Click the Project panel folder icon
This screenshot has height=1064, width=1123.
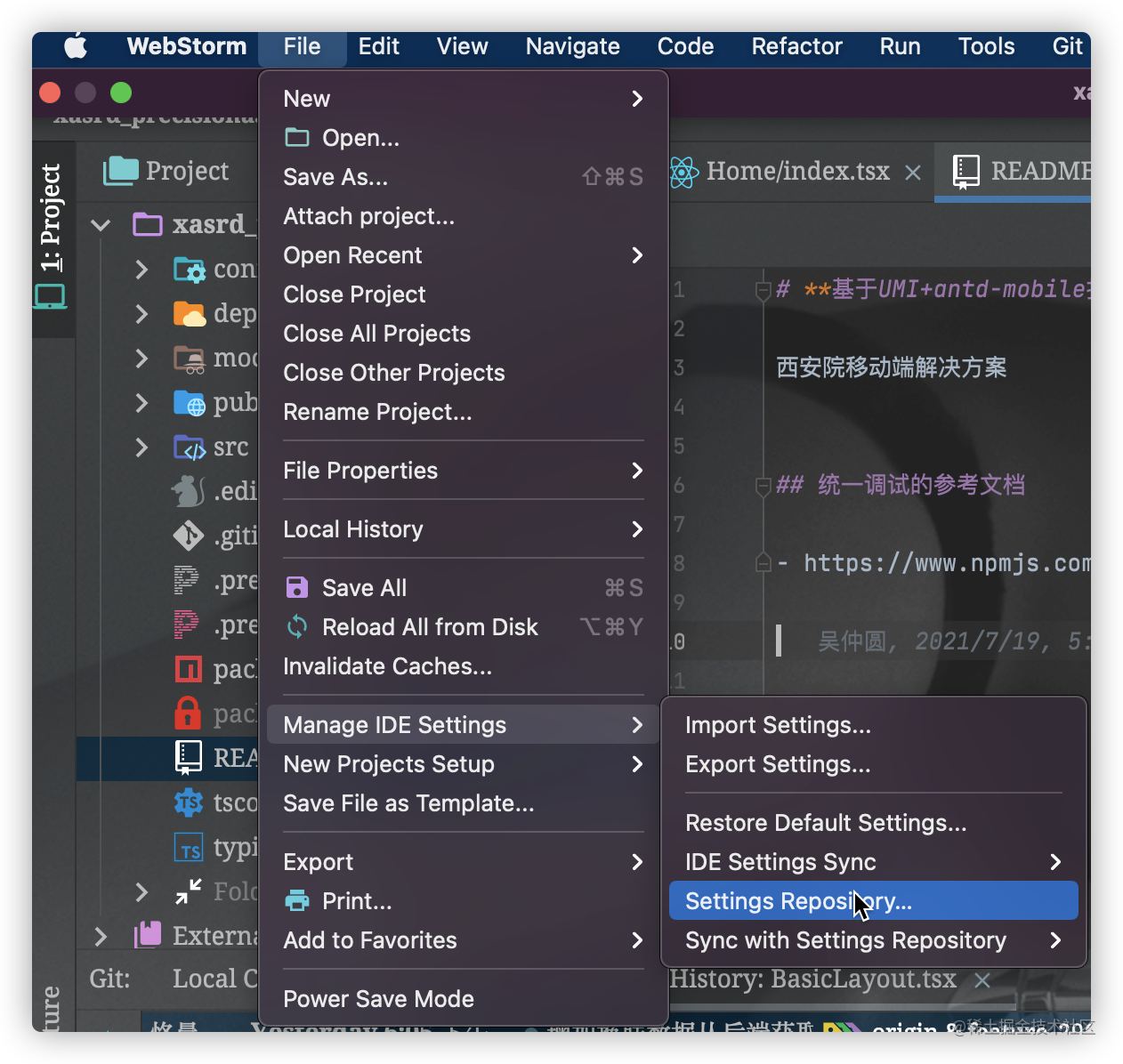click(120, 170)
